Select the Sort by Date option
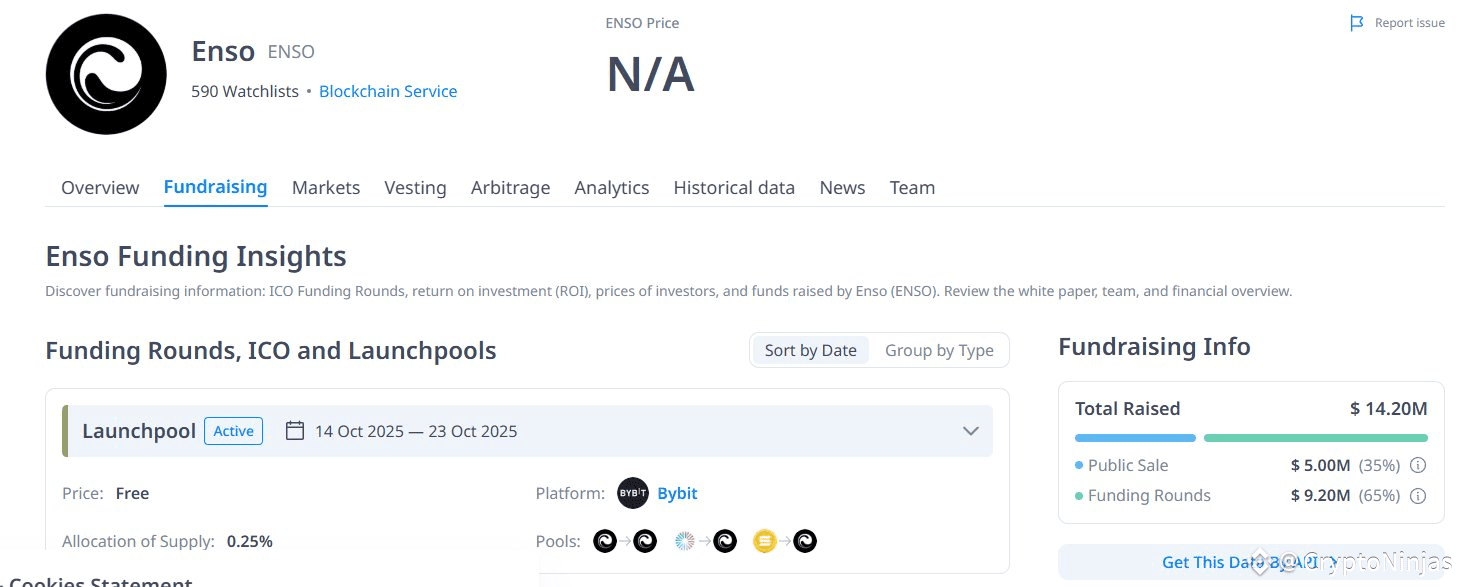This screenshot has height=587, width=1460. 810,350
